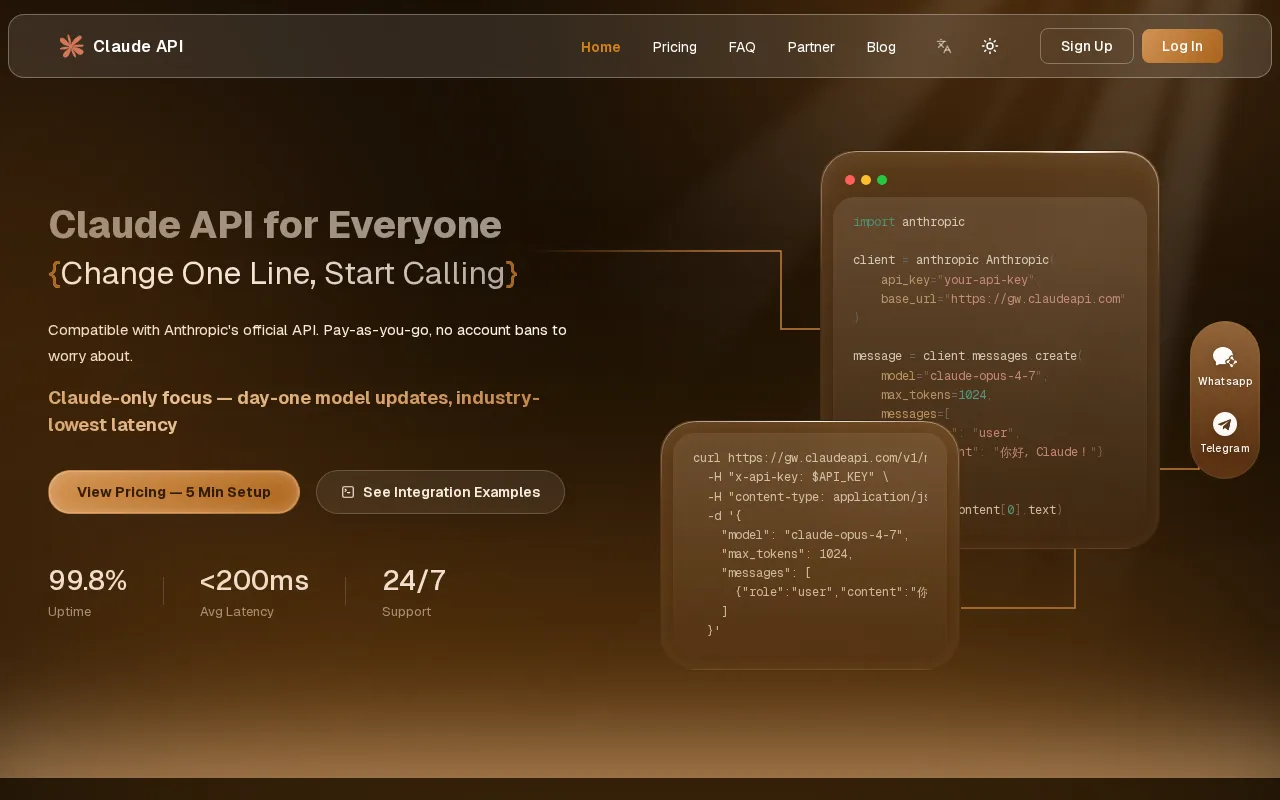Screen dimensions: 1280x800
Task: Click the base_url line in Python snippet
Action: (x=1003, y=299)
